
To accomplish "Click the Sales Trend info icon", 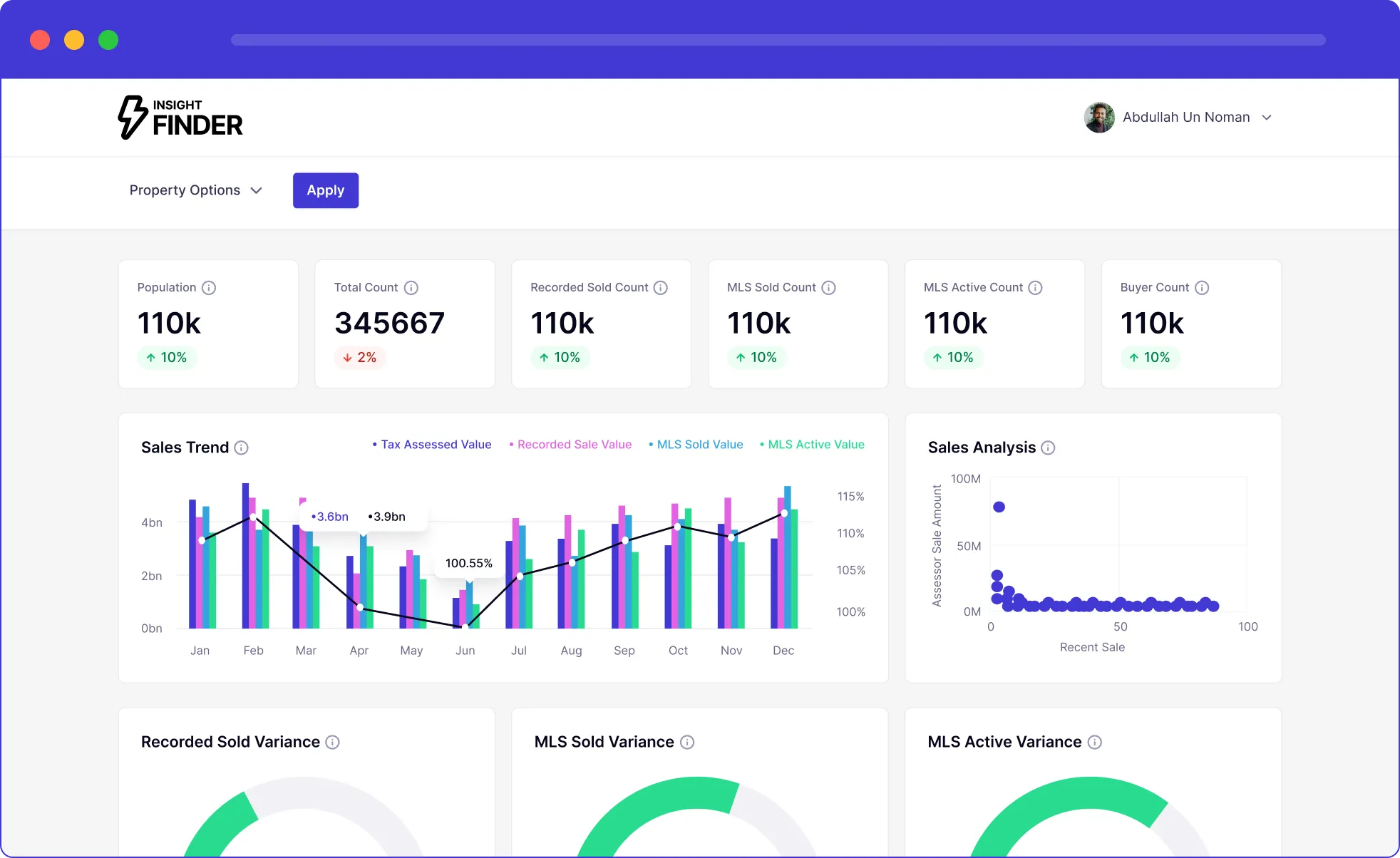I will [x=242, y=448].
